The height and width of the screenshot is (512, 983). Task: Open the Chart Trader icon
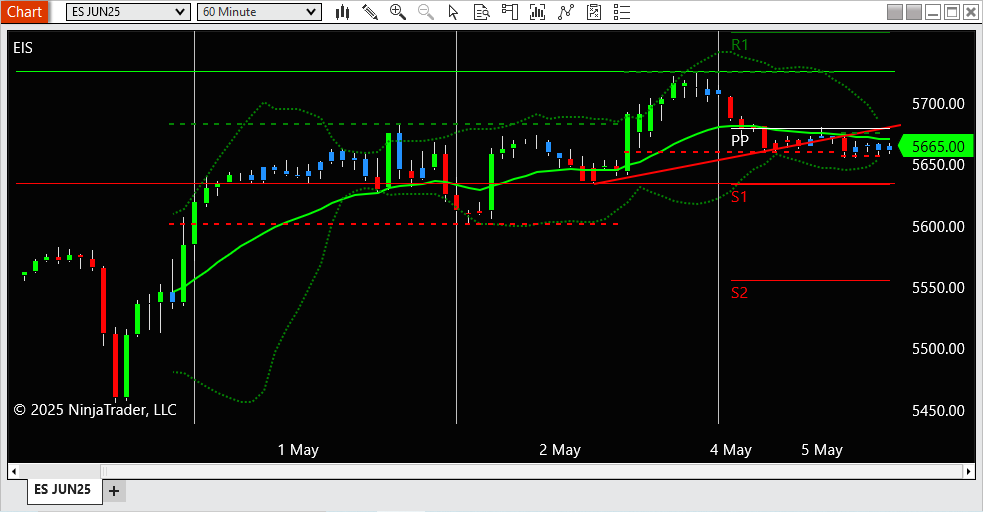point(510,12)
